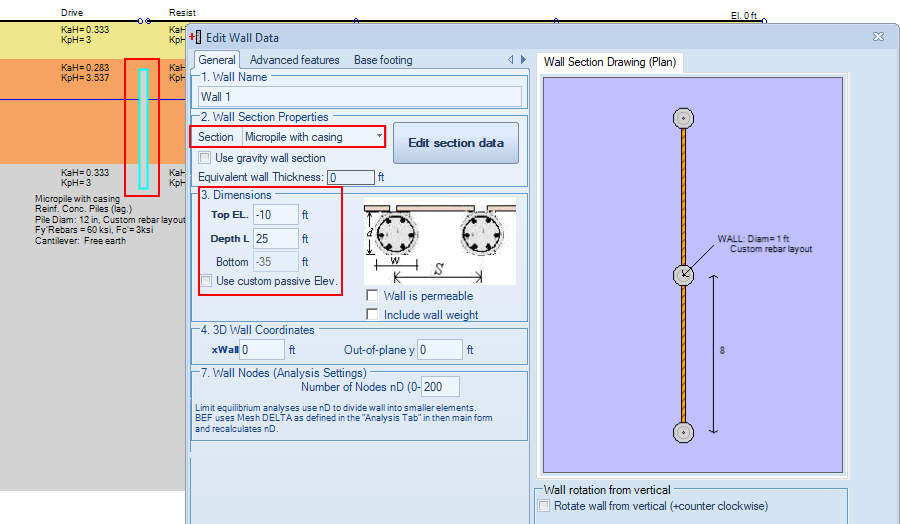
Task: Click the pile spacing diagram image
Action: tap(440, 241)
